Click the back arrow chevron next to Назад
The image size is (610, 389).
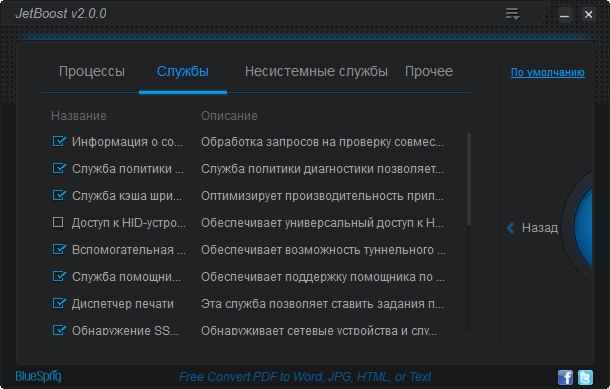511,227
